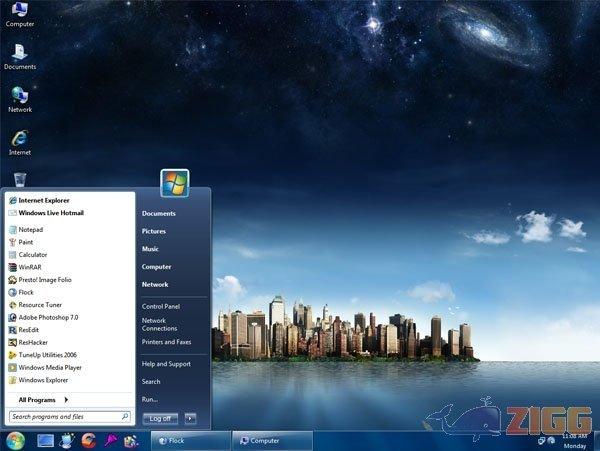Switch to the Computer taskbar window
This screenshot has width=600, height=451.
(x=272, y=440)
